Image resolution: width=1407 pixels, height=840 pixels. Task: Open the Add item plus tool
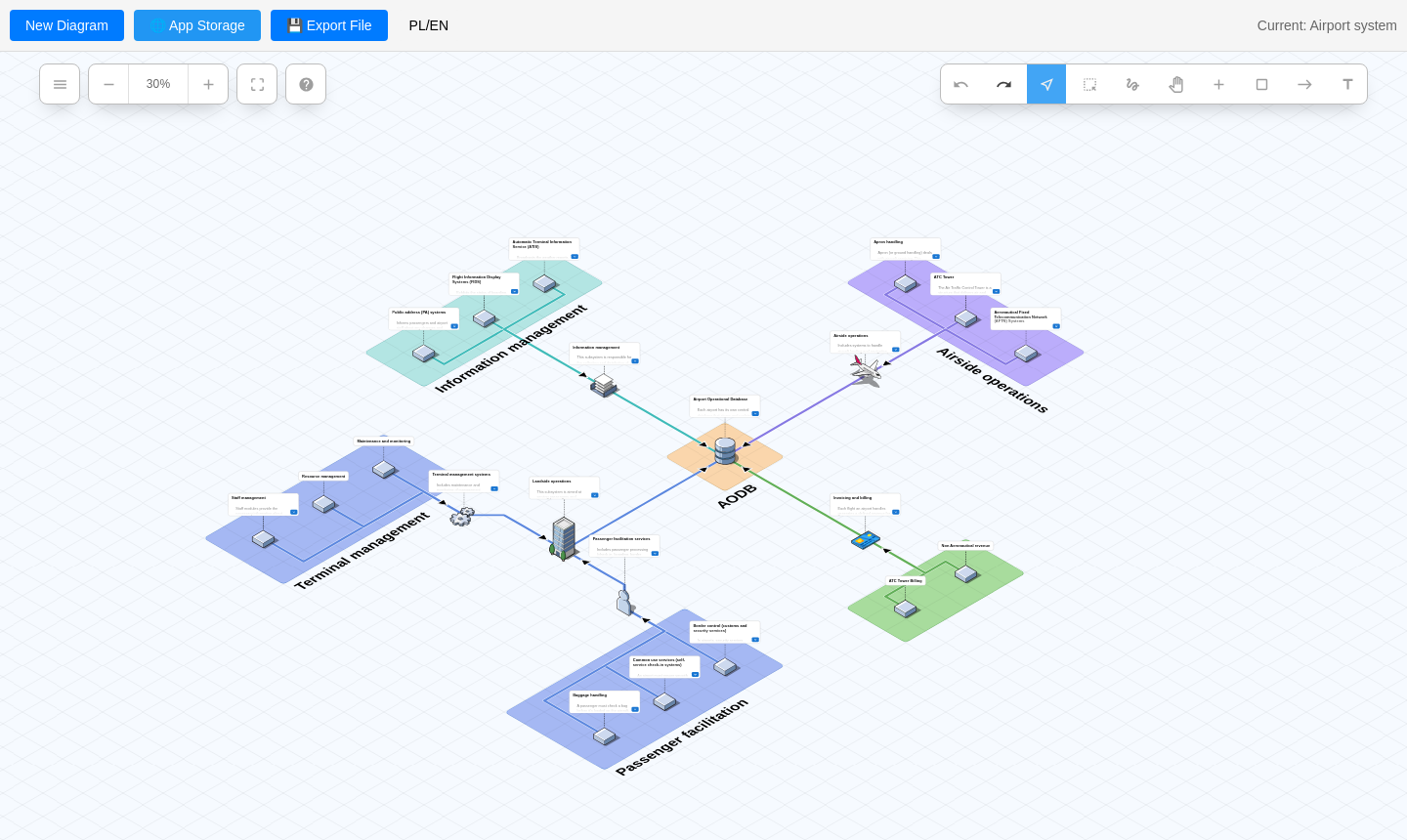1218,85
